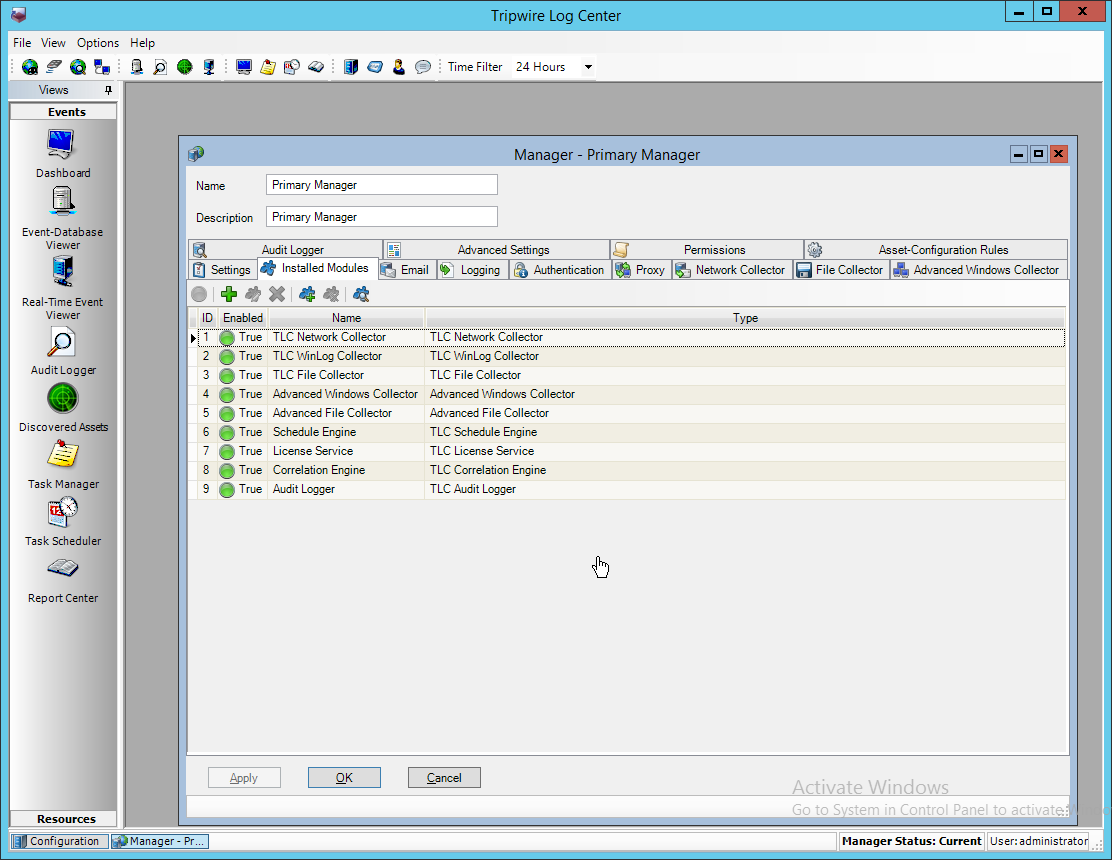Click the green plus add module icon
This screenshot has width=1112, height=860.
(228, 294)
